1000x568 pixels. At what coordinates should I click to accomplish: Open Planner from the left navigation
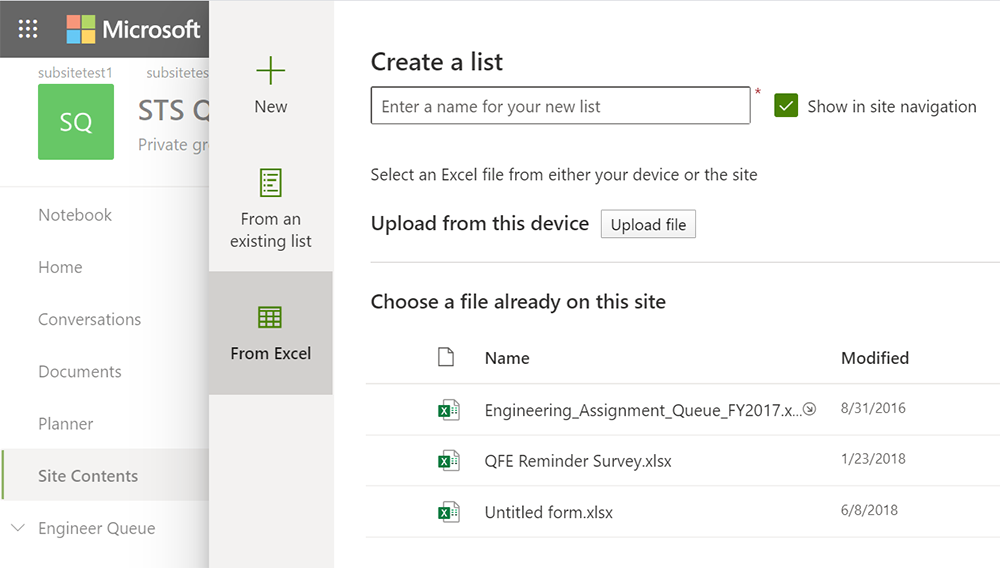[x=66, y=424]
